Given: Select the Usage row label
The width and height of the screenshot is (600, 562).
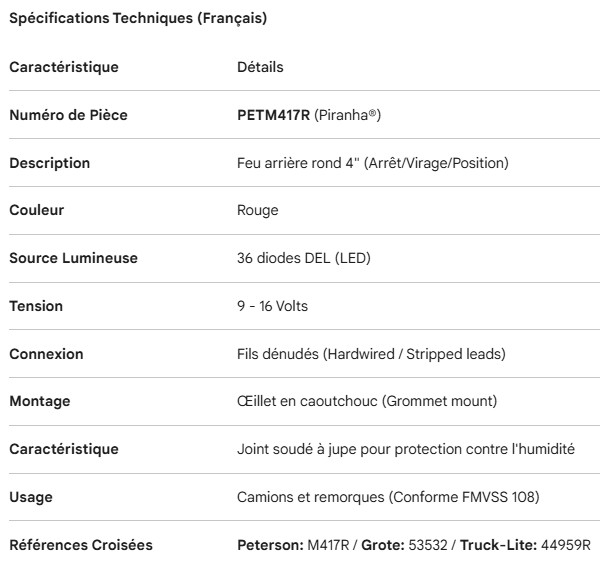Looking at the screenshot, I should 32,497.
